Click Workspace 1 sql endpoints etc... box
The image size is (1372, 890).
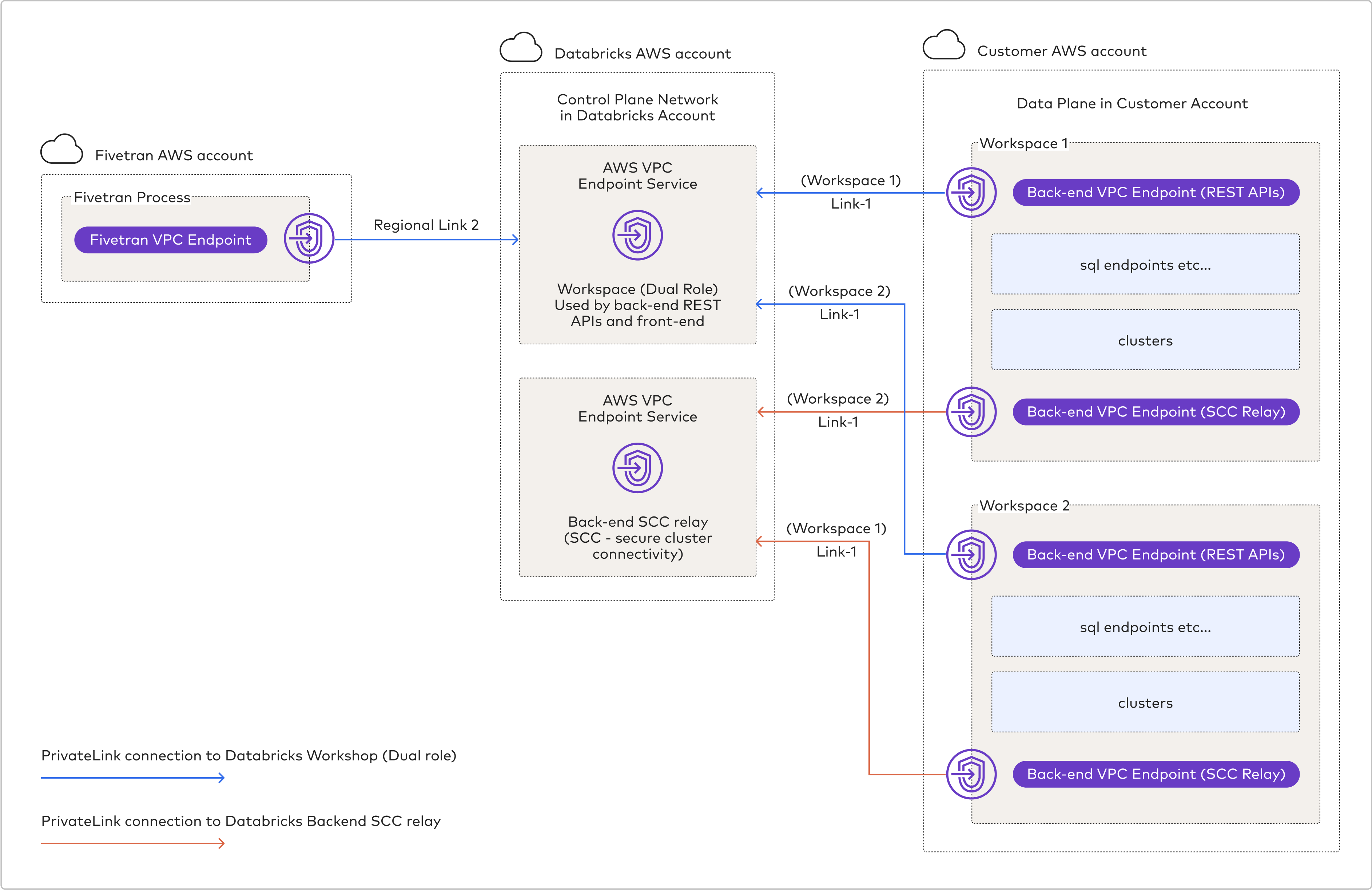pyautogui.click(x=1145, y=264)
